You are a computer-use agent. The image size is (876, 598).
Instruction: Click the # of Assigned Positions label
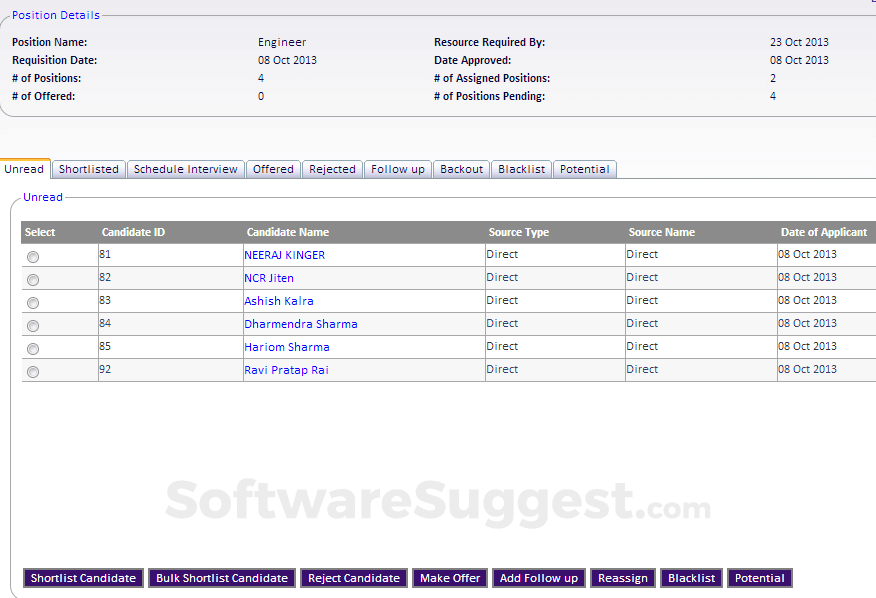click(x=492, y=78)
